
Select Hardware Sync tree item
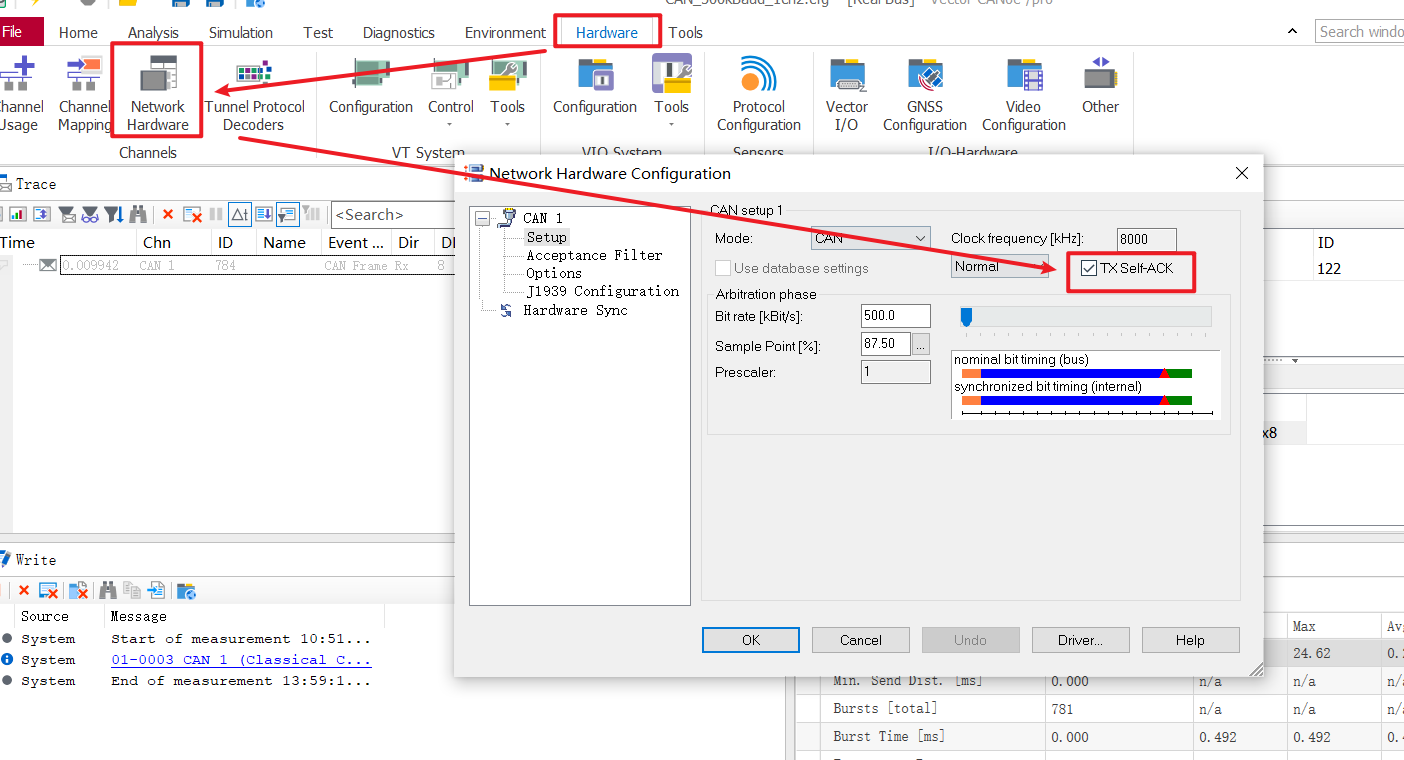(575, 310)
